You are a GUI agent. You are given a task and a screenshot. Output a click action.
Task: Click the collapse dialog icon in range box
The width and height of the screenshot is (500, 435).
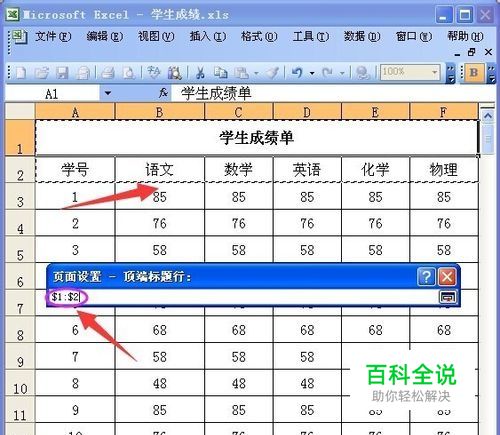coord(447,296)
